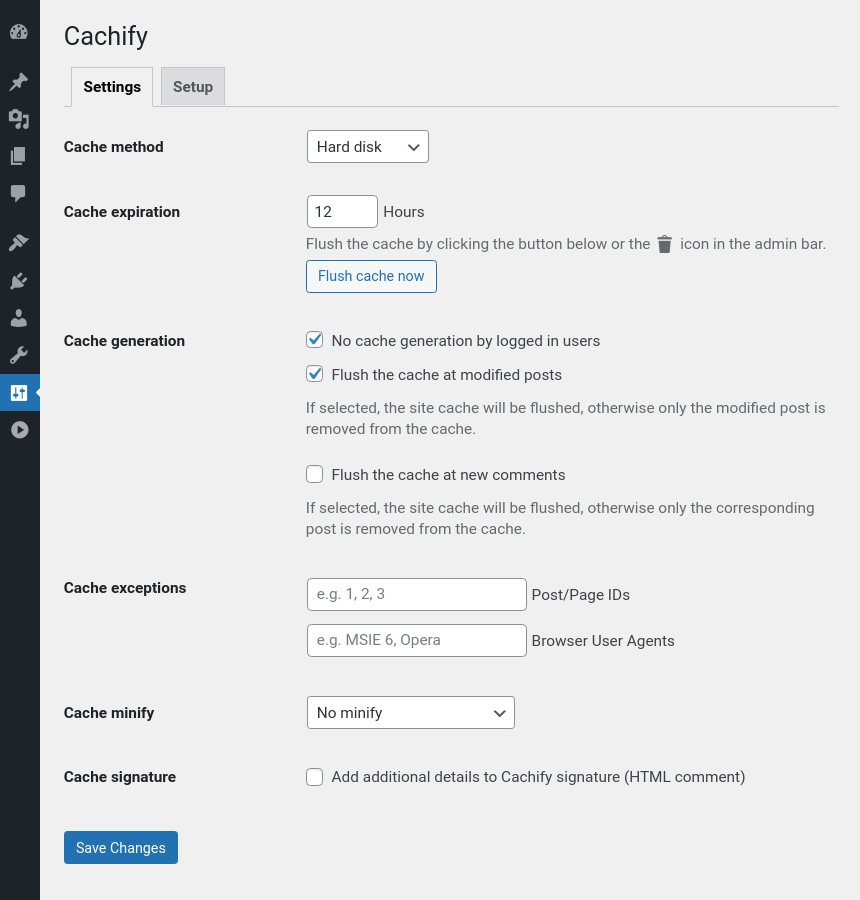Open Comments via the speech bubble icon

[19, 193]
